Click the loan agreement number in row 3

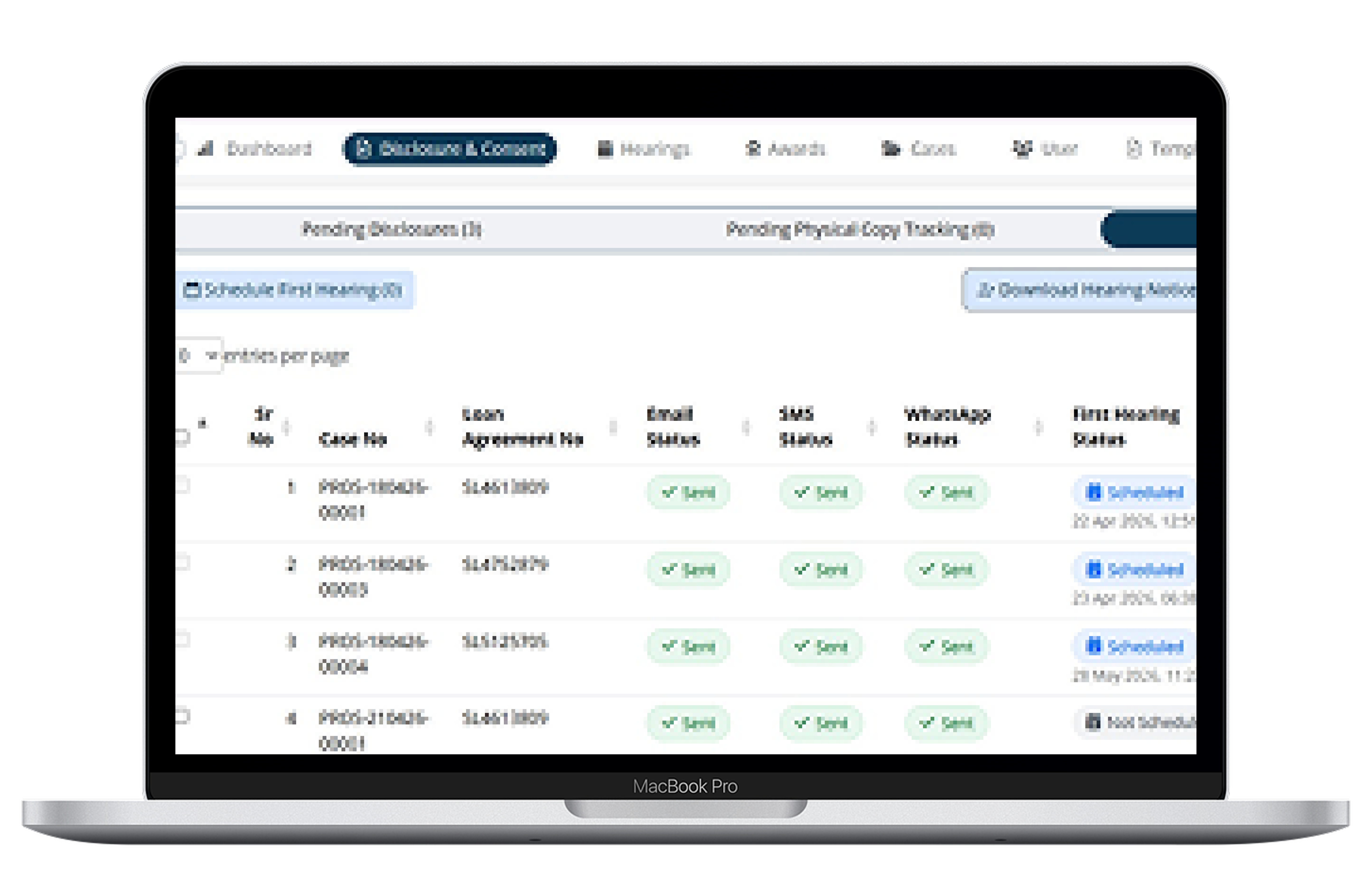(505, 642)
